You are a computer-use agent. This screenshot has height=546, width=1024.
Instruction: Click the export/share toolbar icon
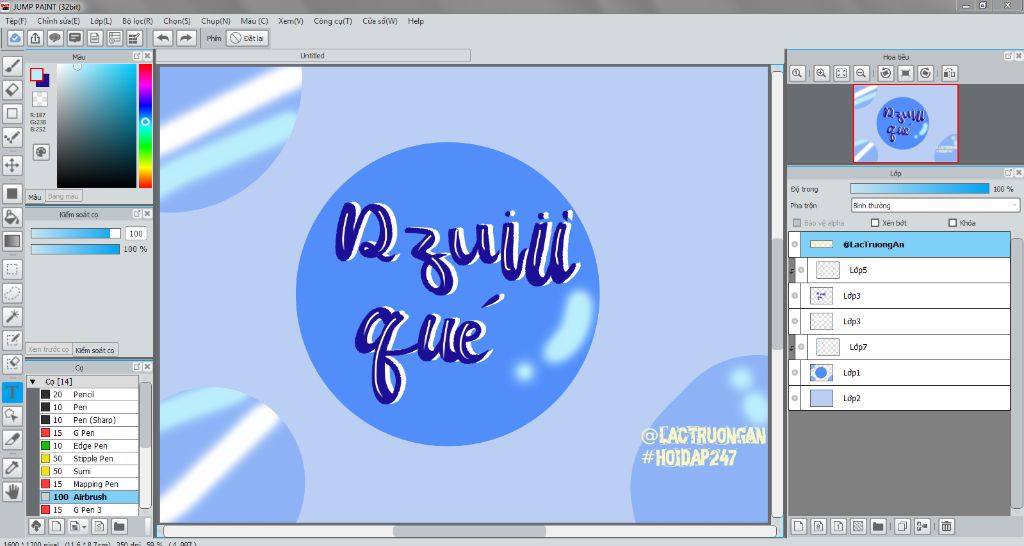click(x=35, y=38)
